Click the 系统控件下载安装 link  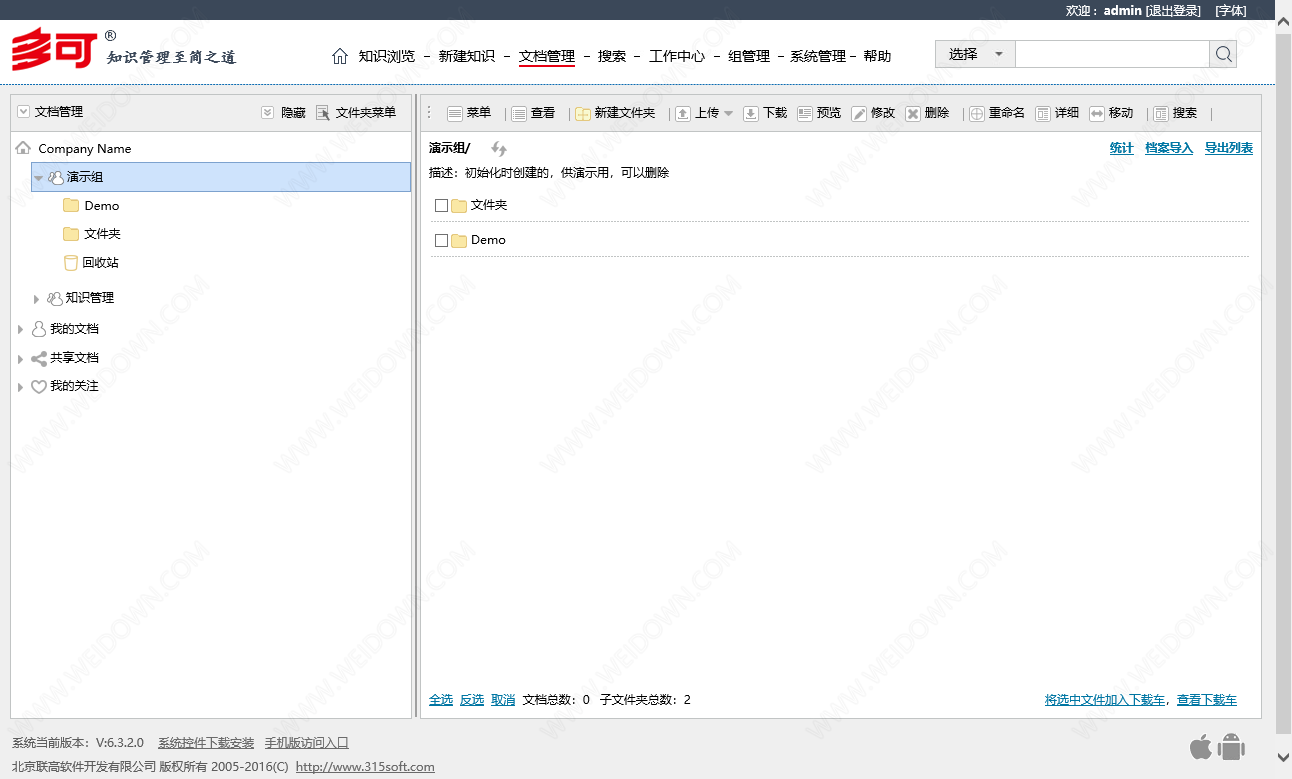(206, 743)
